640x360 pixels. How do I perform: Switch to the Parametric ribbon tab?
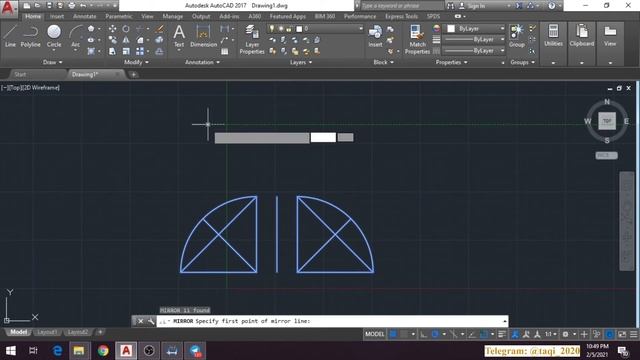pos(119,16)
